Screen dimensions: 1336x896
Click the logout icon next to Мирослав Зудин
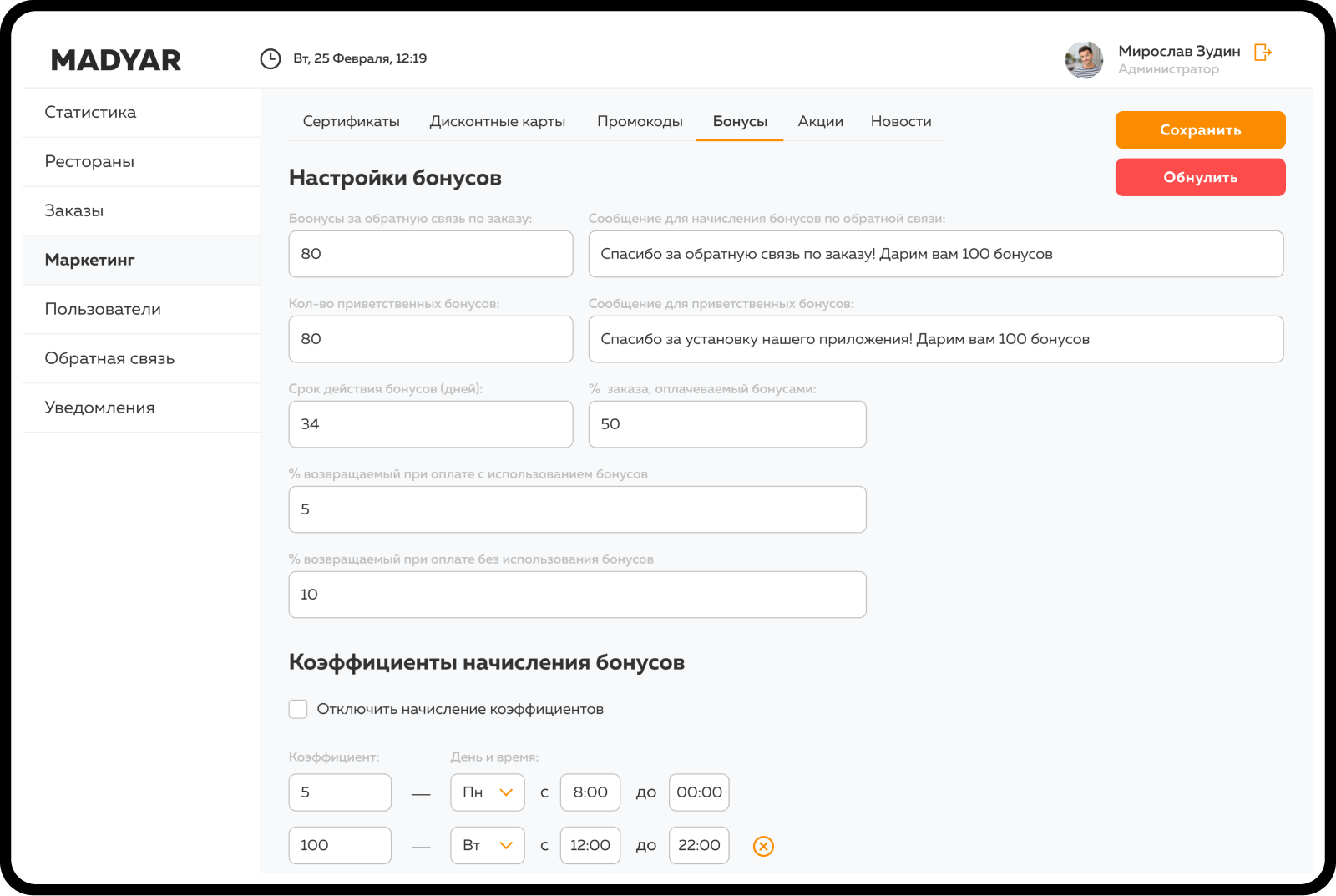pyautogui.click(x=1263, y=53)
